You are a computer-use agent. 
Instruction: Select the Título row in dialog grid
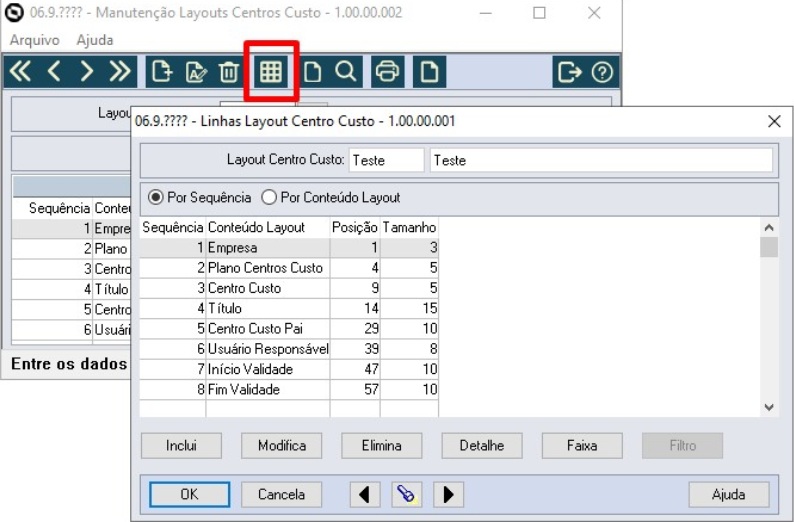tap(289, 308)
